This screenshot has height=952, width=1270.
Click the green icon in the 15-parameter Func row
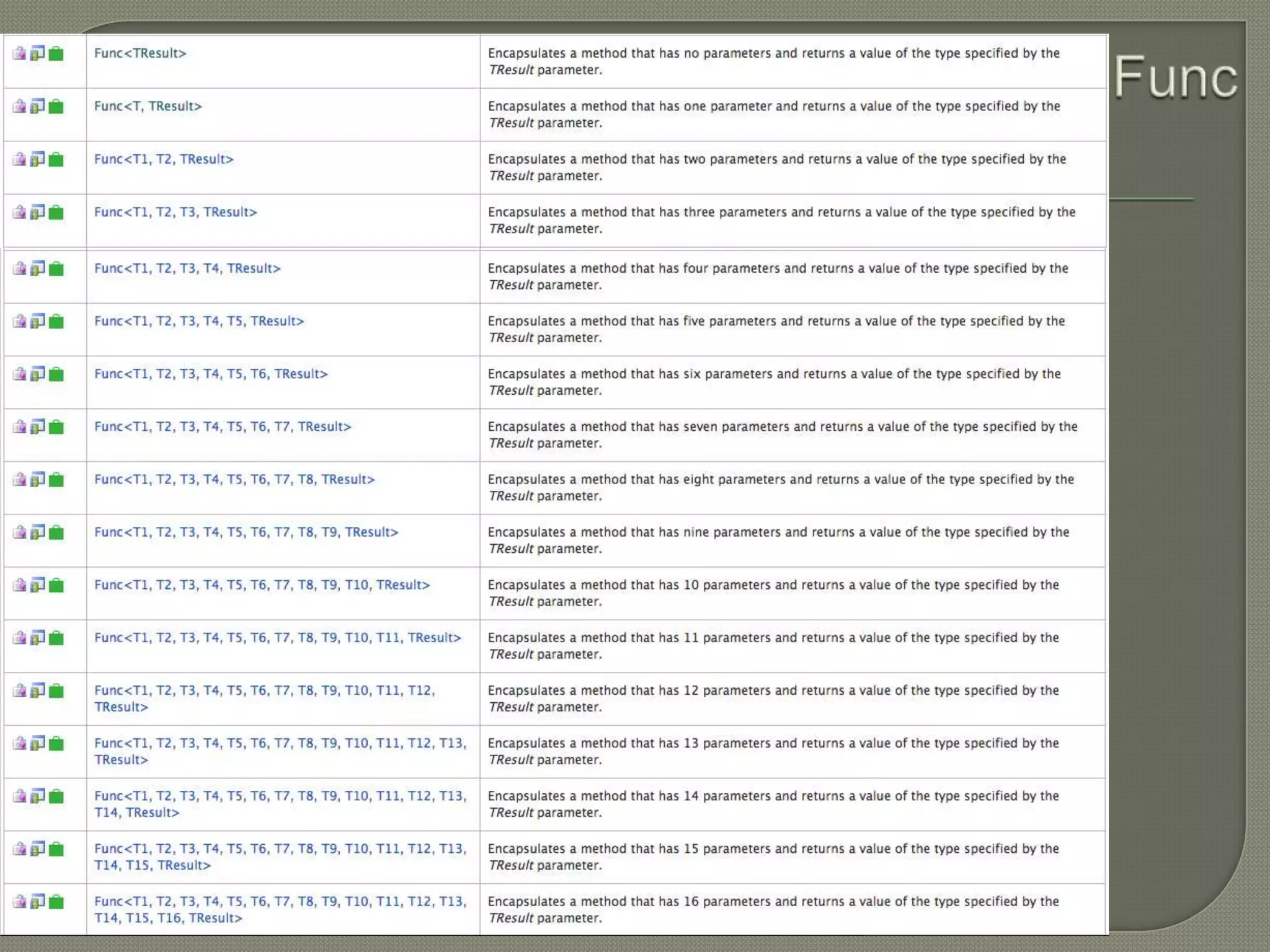(56, 848)
